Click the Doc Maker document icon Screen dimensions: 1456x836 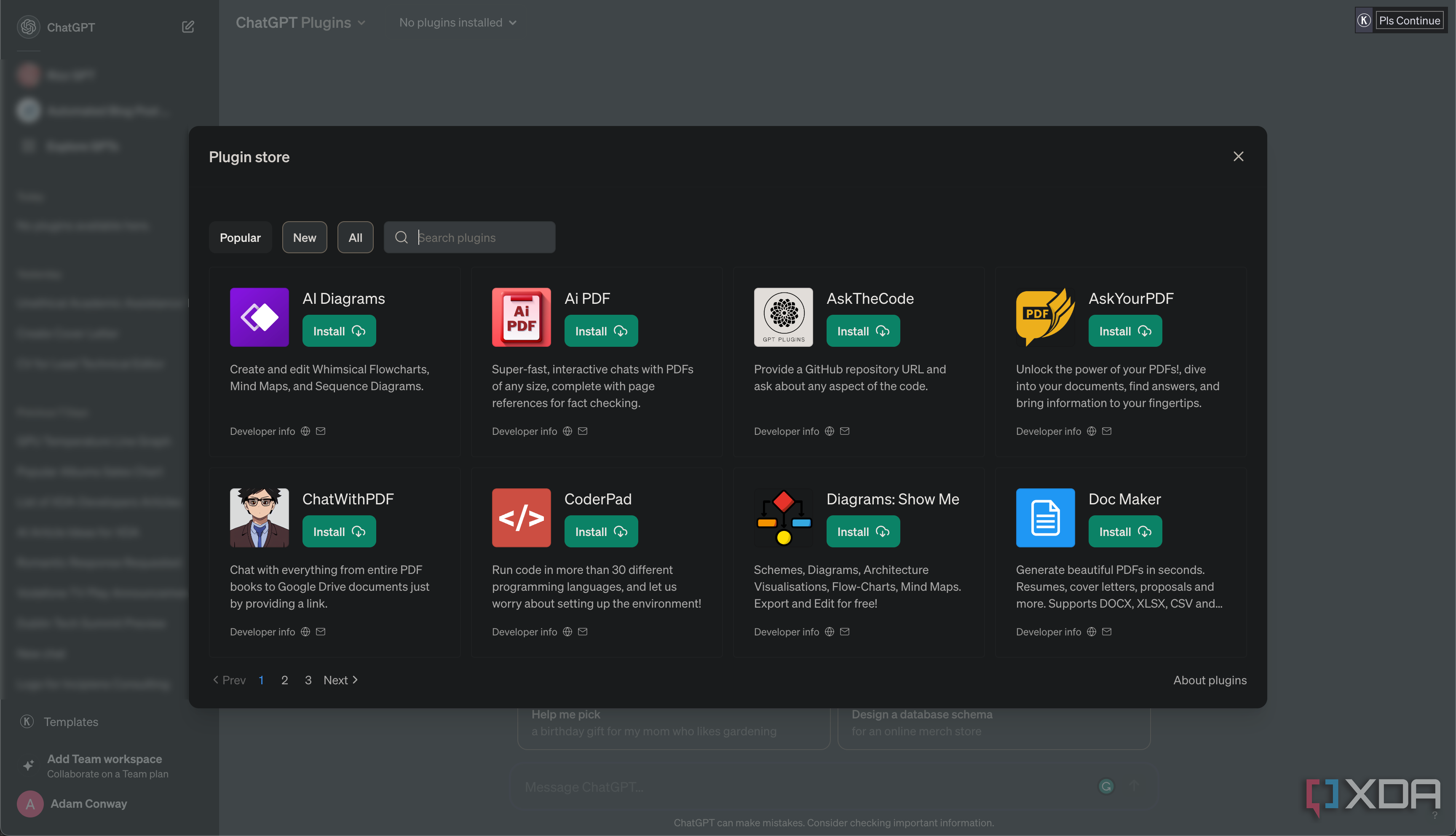tap(1045, 517)
